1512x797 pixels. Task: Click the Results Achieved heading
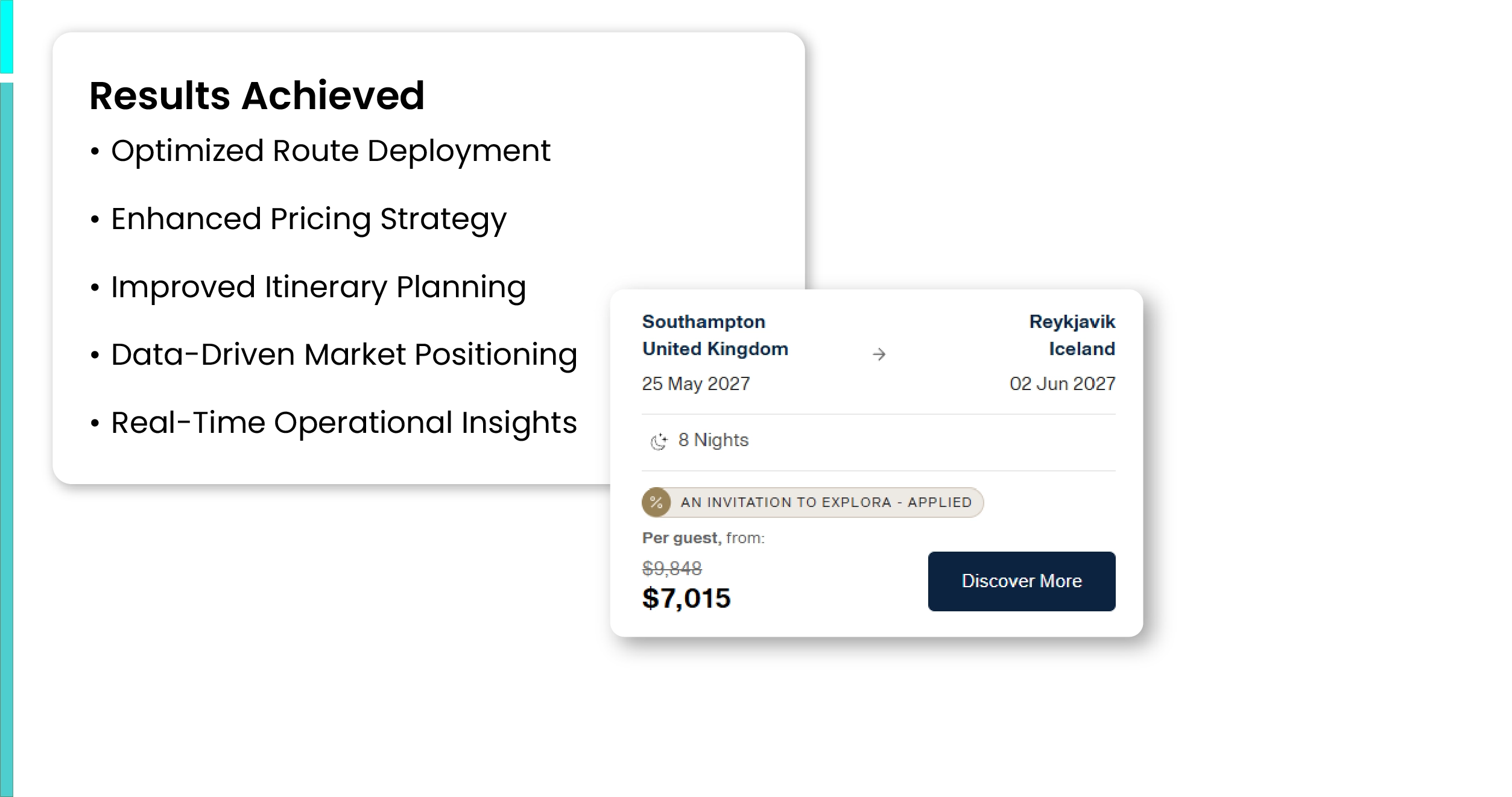point(257,96)
